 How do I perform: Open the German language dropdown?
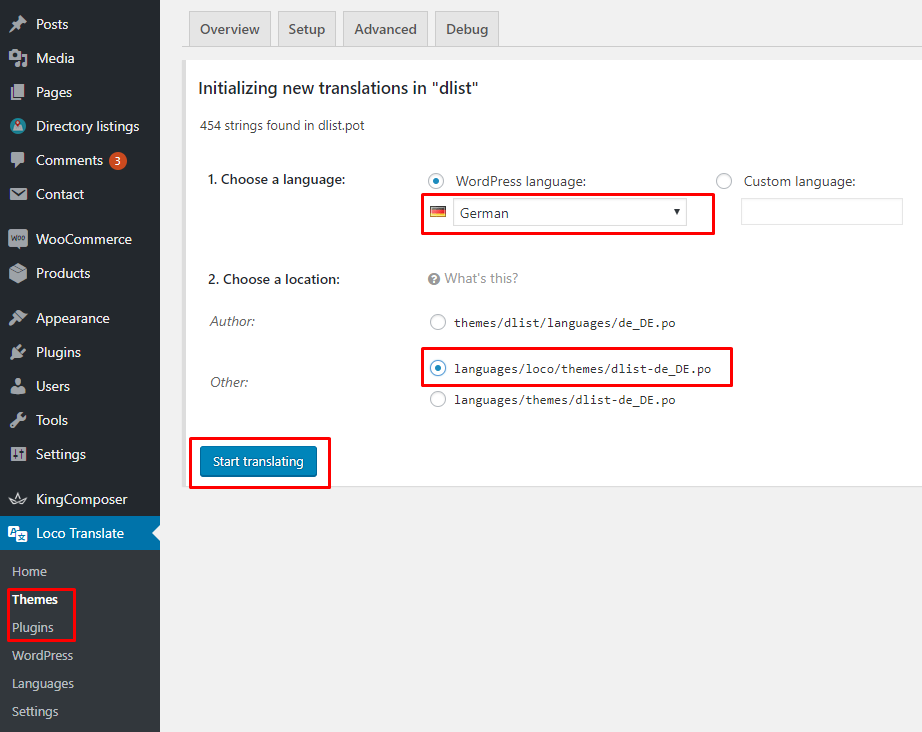pyautogui.click(x=569, y=213)
